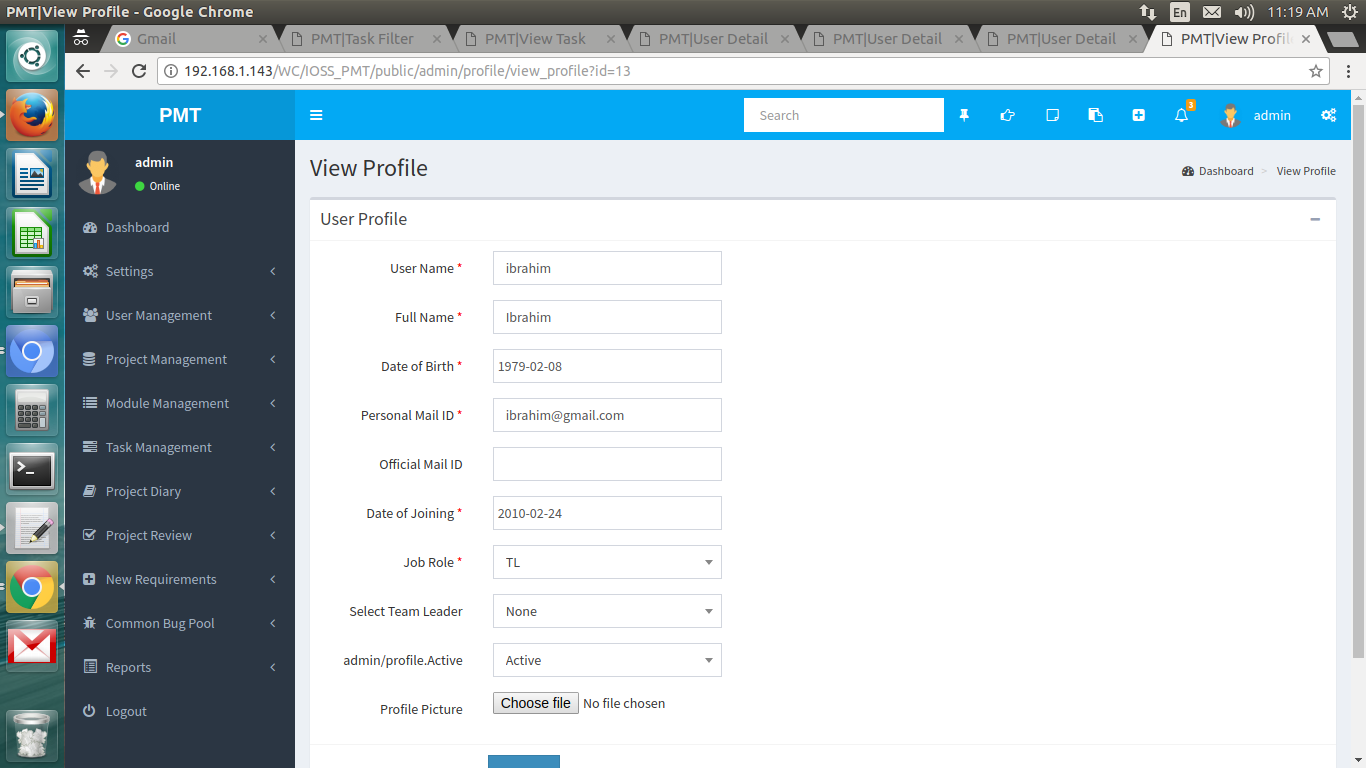This screenshot has width=1366, height=768.
Task: Click the Project Management database icon
Action: tap(89, 359)
